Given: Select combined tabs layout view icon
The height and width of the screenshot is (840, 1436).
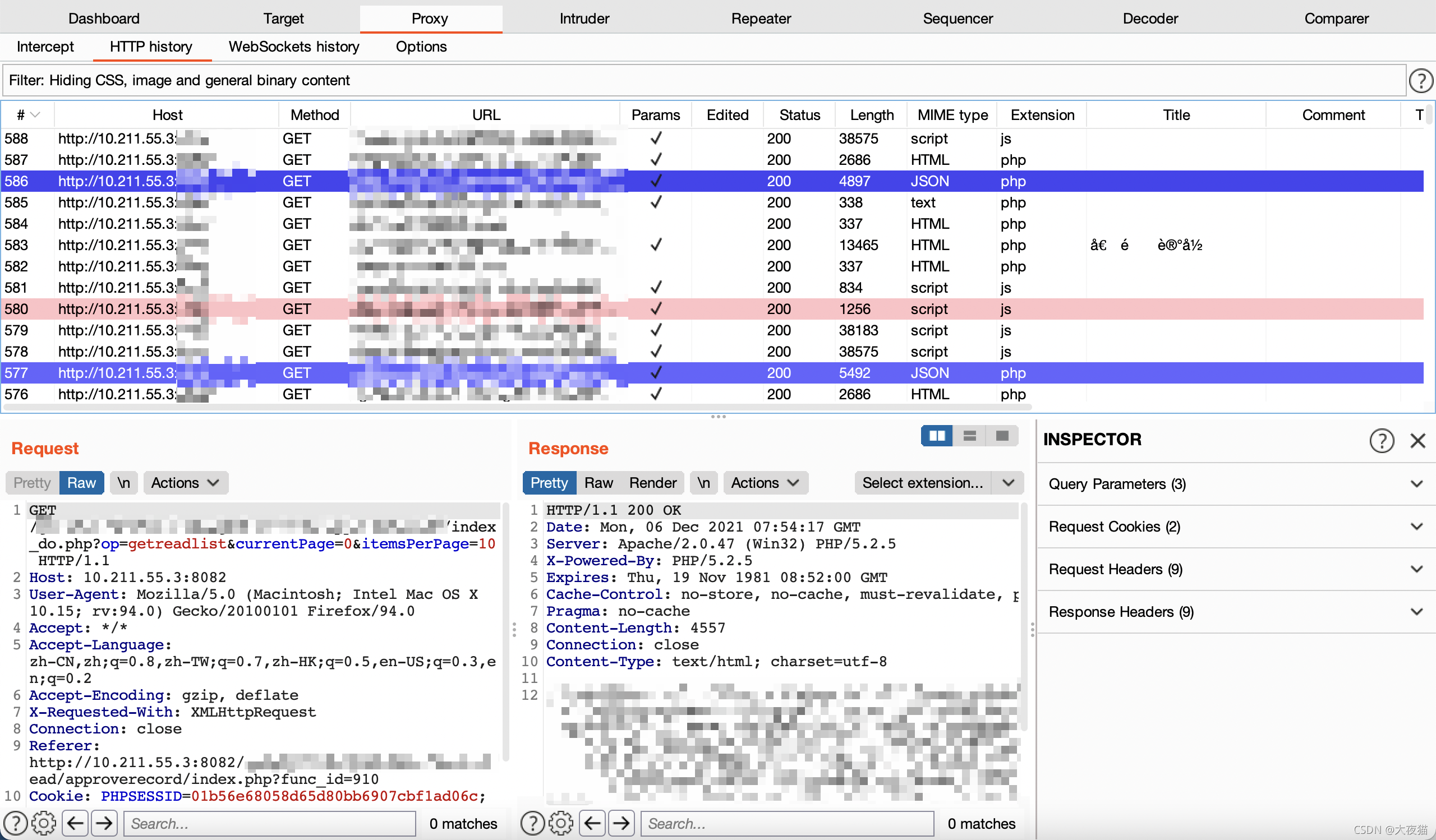Looking at the screenshot, I should [x=1002, y=436].
